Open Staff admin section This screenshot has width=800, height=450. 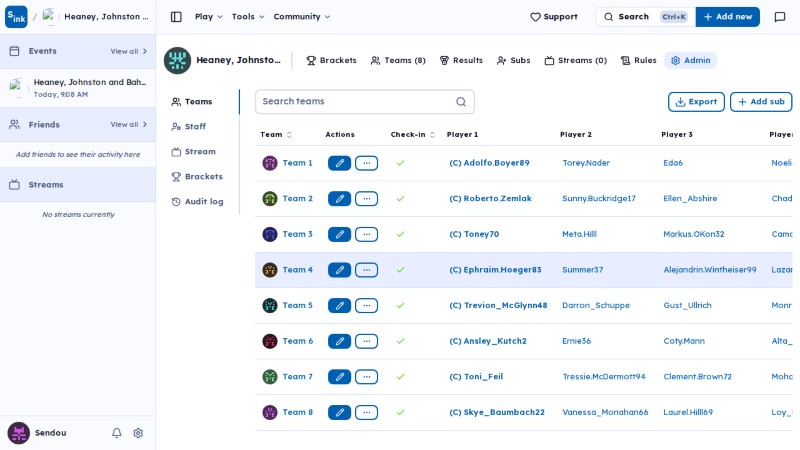click(x=189, y=127)
